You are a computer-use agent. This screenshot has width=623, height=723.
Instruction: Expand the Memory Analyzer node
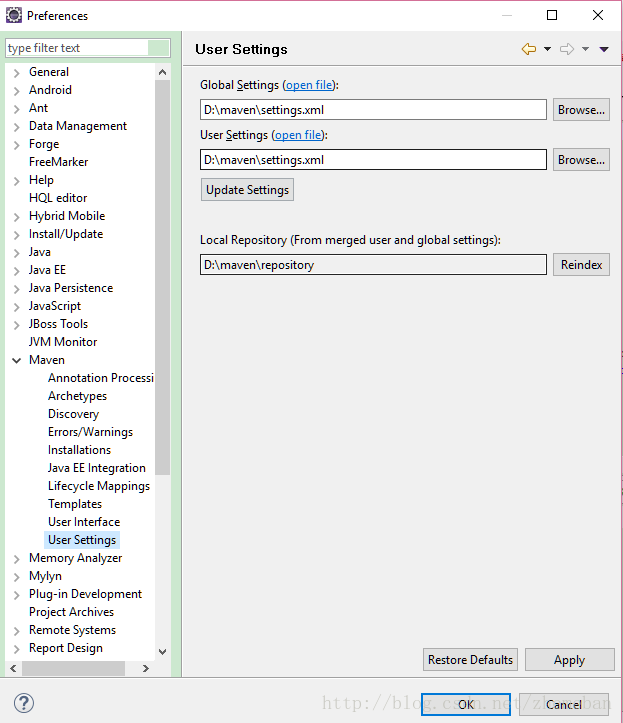(17, 558)
